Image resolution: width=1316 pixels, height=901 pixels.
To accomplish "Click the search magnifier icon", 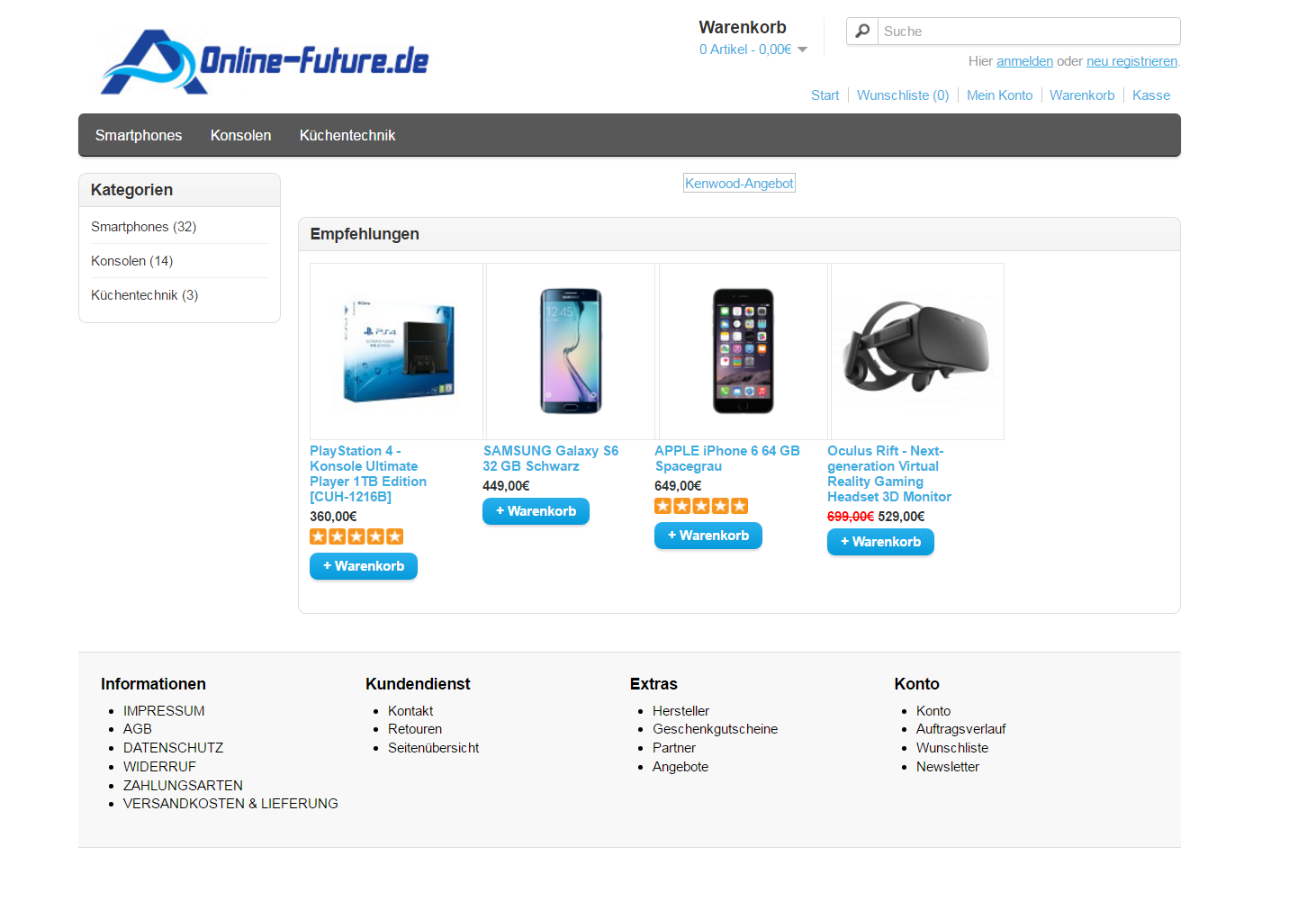I will coord(862,32).
